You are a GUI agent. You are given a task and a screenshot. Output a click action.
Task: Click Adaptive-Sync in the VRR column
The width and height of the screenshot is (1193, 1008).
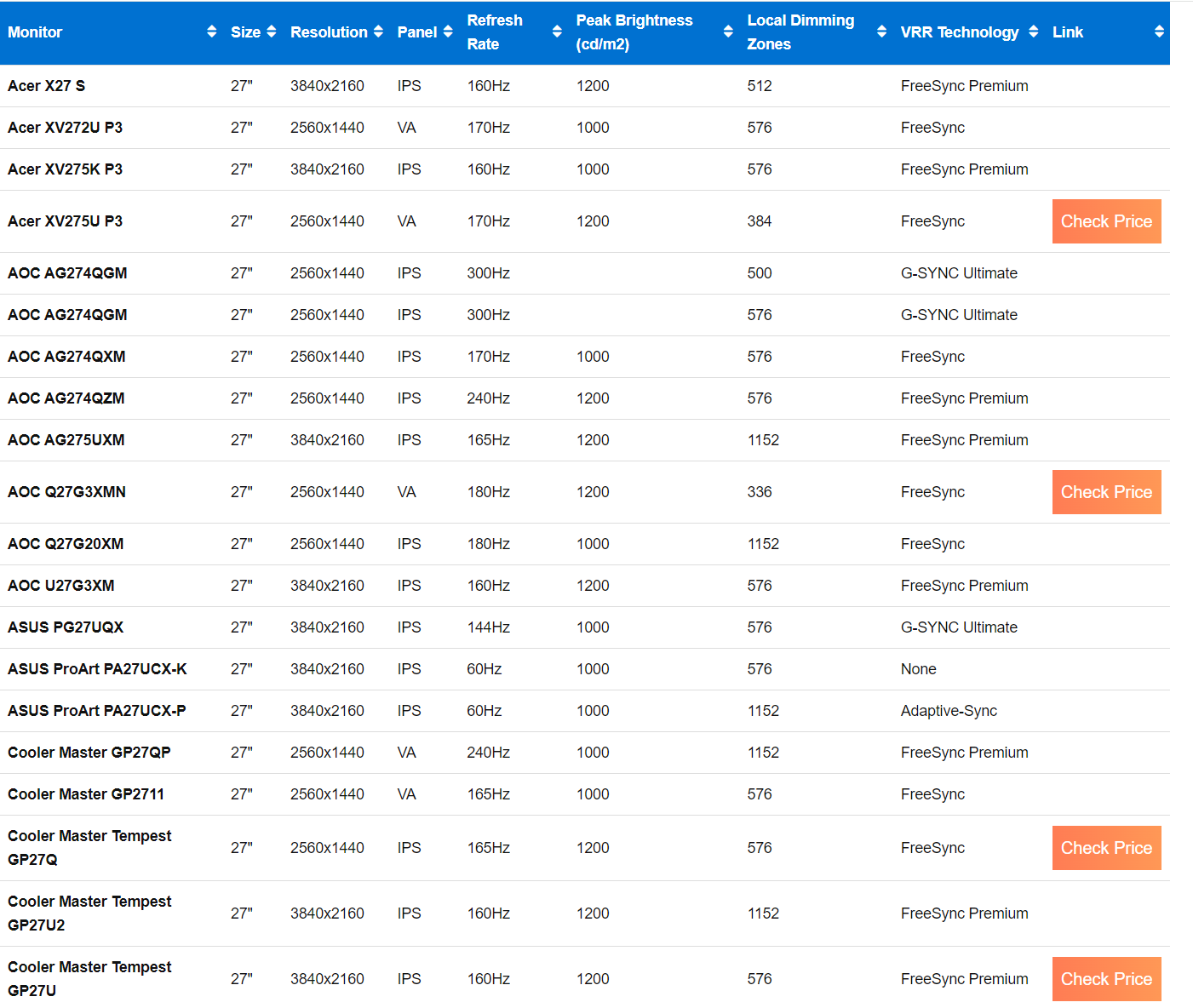click(x=949, y=711)
